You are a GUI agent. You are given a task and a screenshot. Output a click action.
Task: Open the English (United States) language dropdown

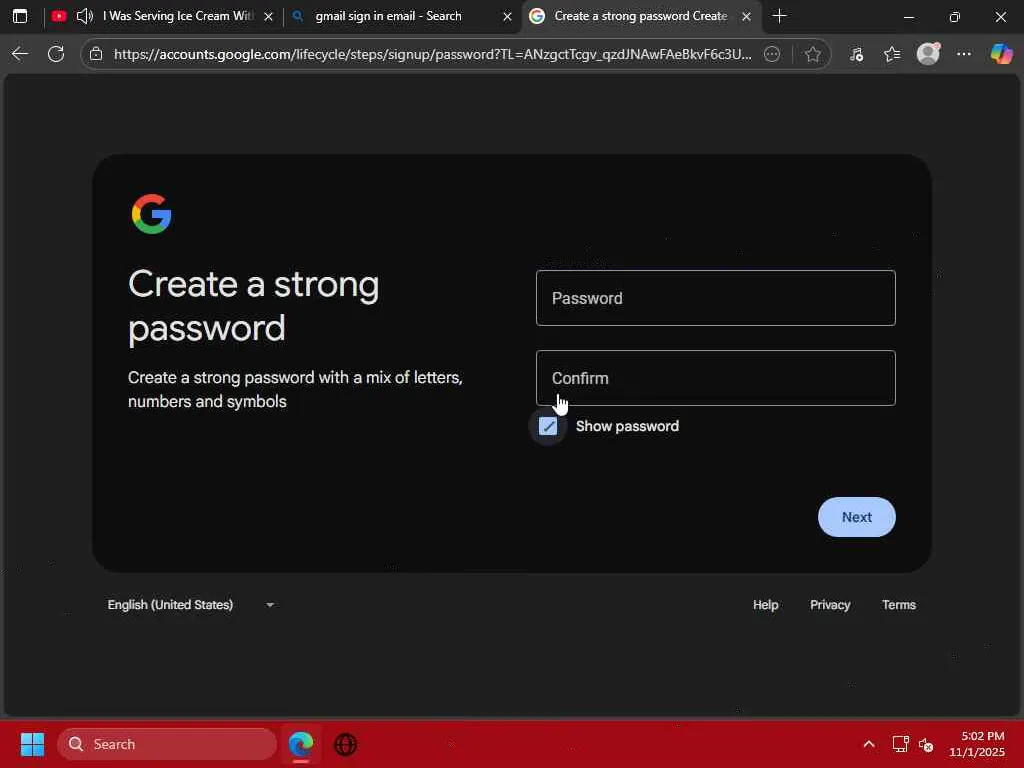pos(191,605)
